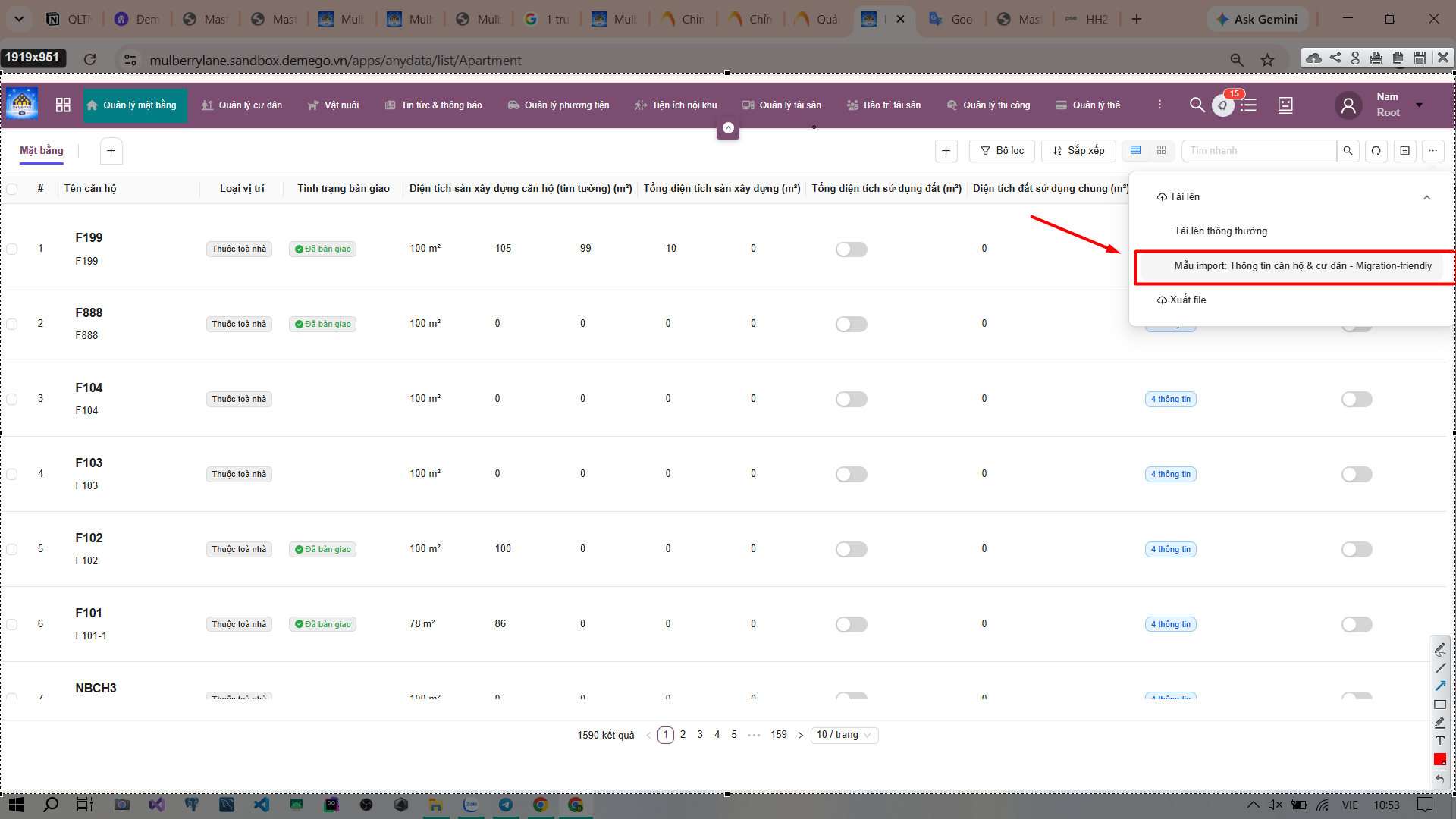
Task: Click the quick search magnifier button
Action: click(1348, 150)
